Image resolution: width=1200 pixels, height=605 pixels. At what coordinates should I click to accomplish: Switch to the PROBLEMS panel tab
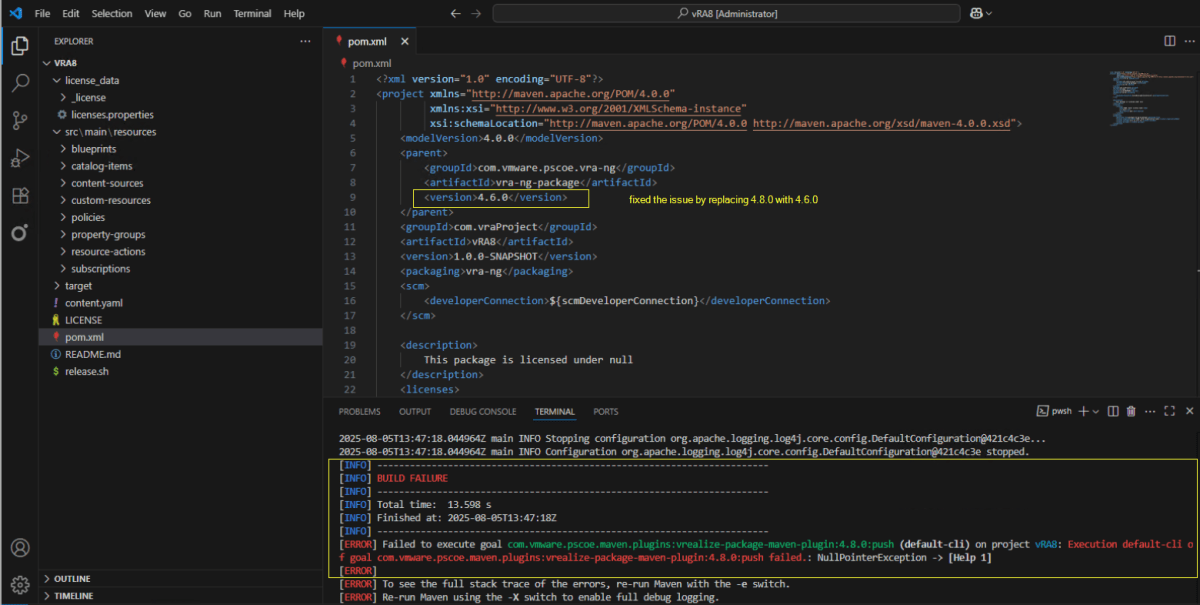[359, 411]
